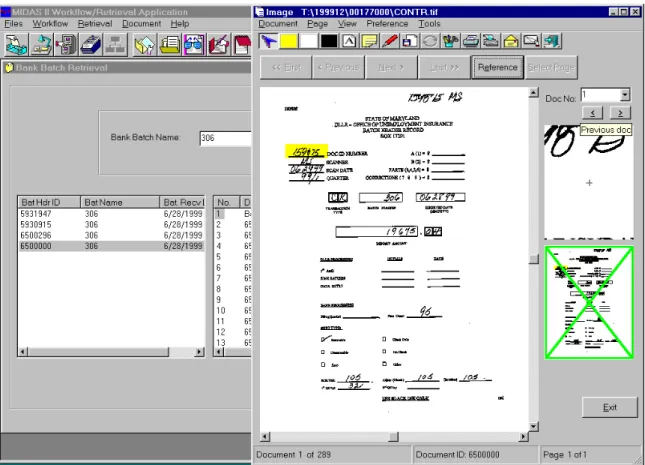The image size is (645, 465).
Task: Select batch row 5931947
Action: [111, 214]
